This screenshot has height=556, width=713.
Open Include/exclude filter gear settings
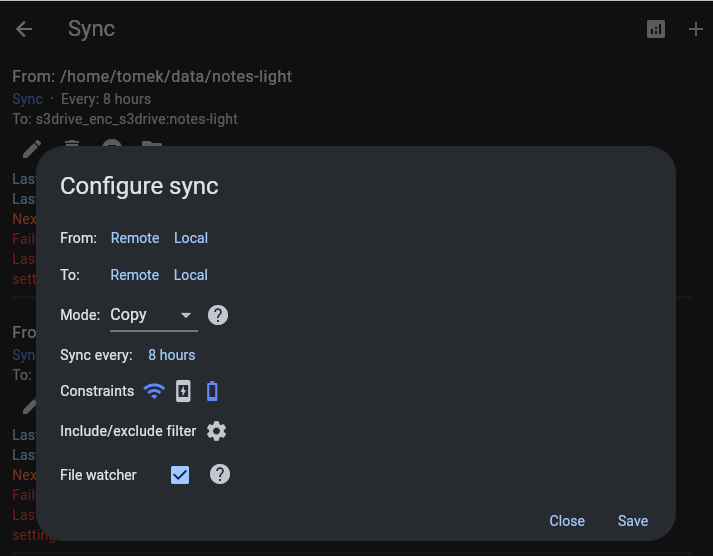point(217,431)
